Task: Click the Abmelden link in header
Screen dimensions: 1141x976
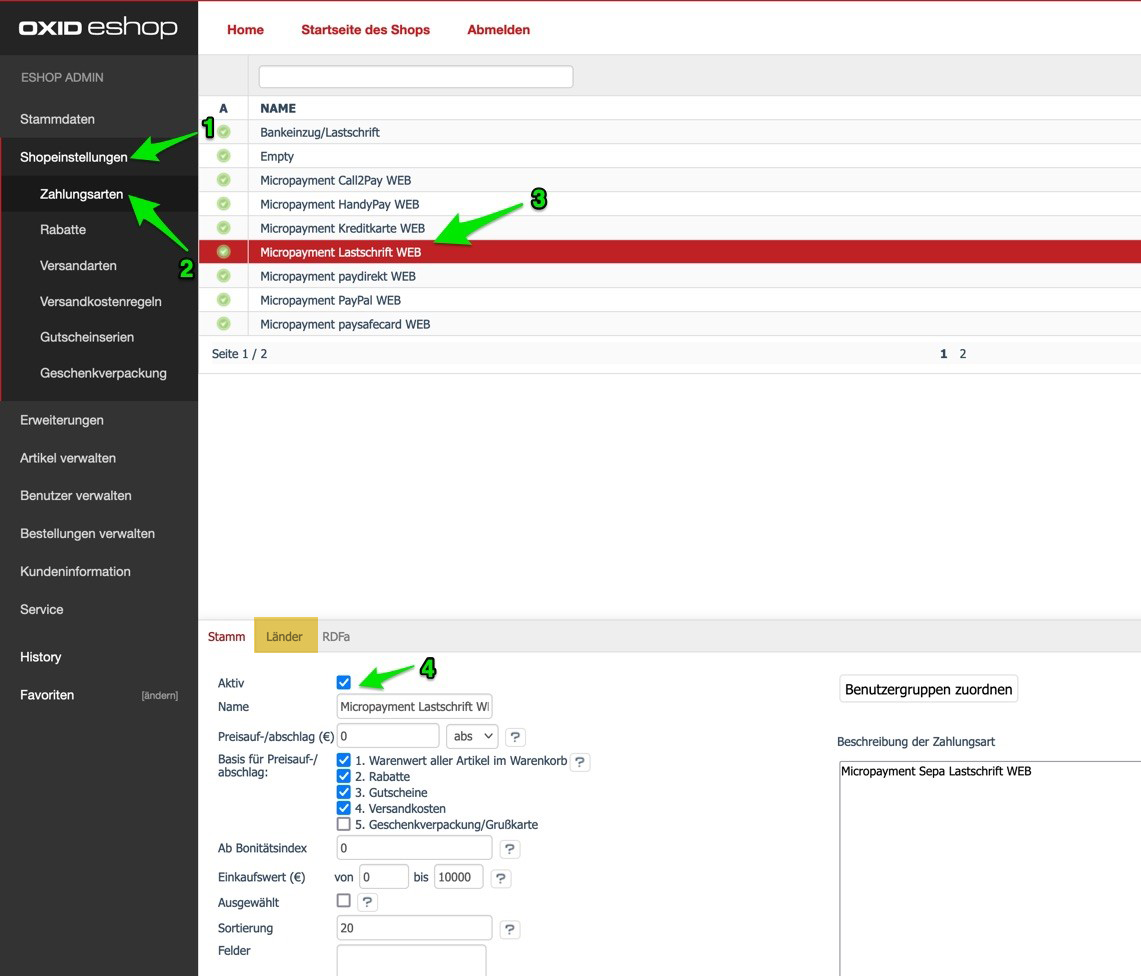Action: (498, 30)
